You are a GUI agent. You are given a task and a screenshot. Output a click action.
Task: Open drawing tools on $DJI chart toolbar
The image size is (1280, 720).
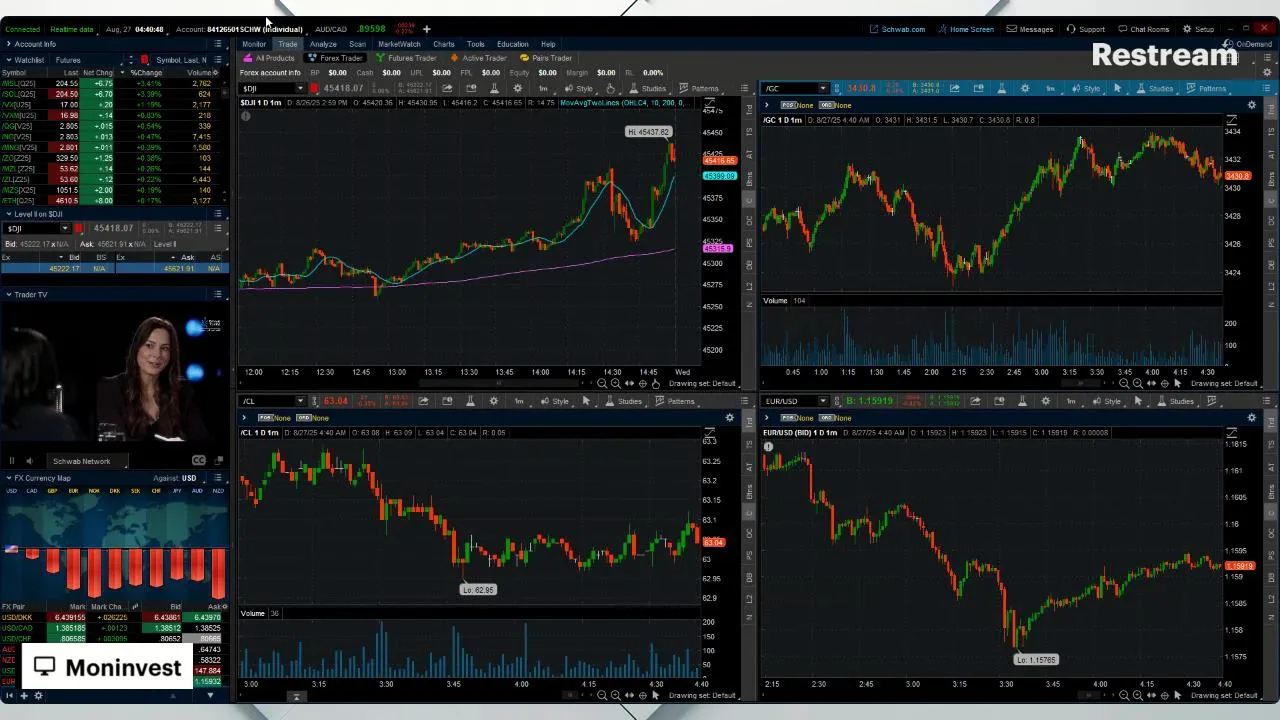point(610,88)
